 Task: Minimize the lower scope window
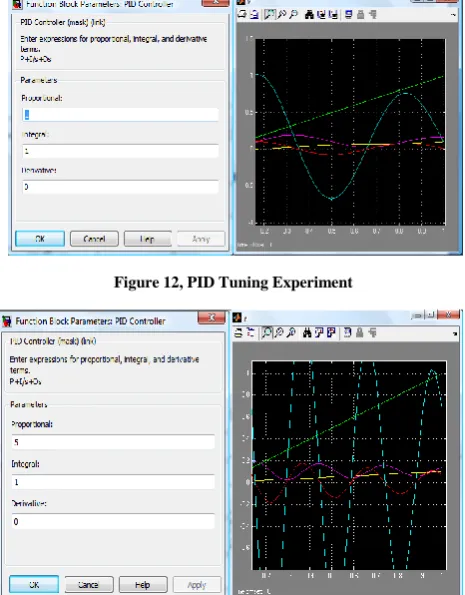point(418,315)
